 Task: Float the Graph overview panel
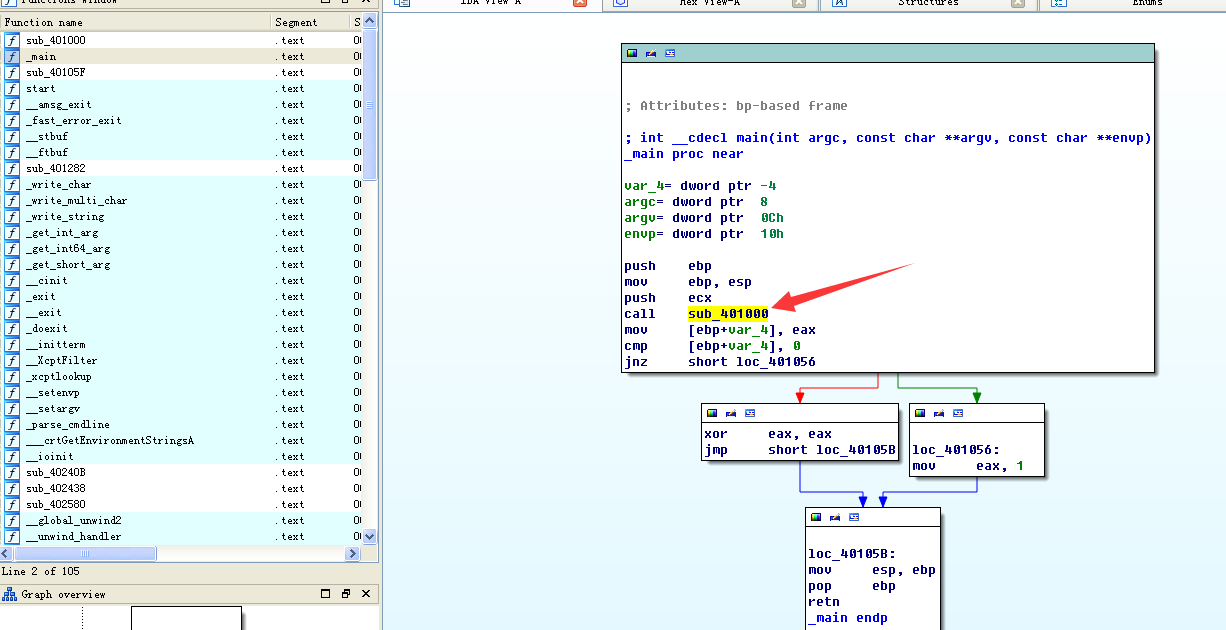coord(346,594)
